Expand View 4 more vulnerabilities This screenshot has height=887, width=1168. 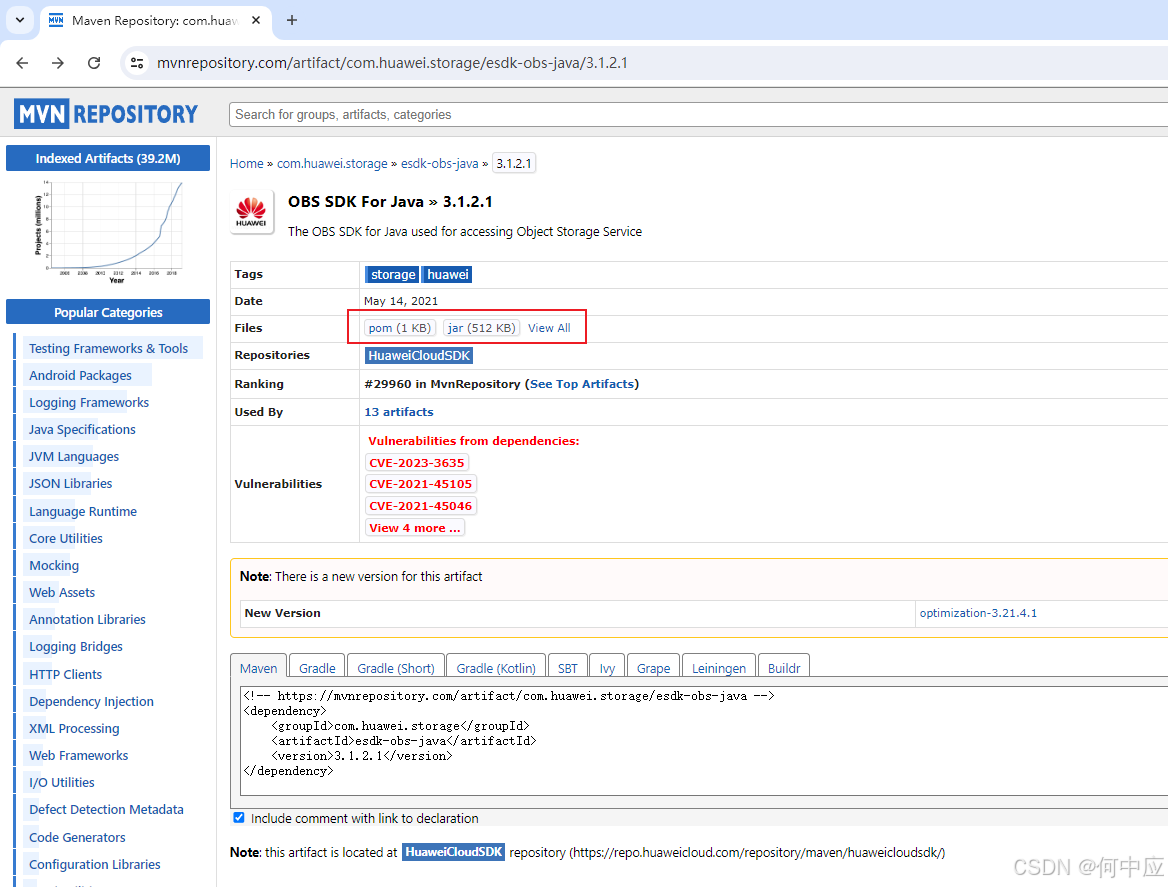pos(415,528)
